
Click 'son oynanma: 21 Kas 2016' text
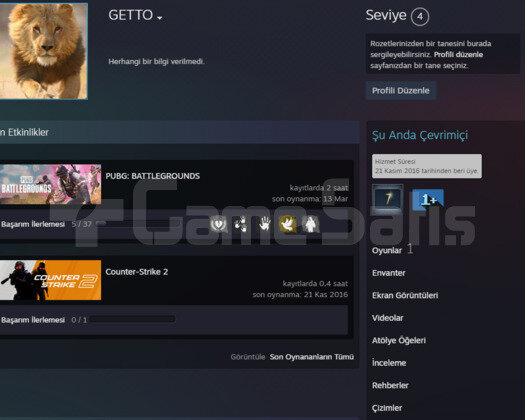(300, 295)
